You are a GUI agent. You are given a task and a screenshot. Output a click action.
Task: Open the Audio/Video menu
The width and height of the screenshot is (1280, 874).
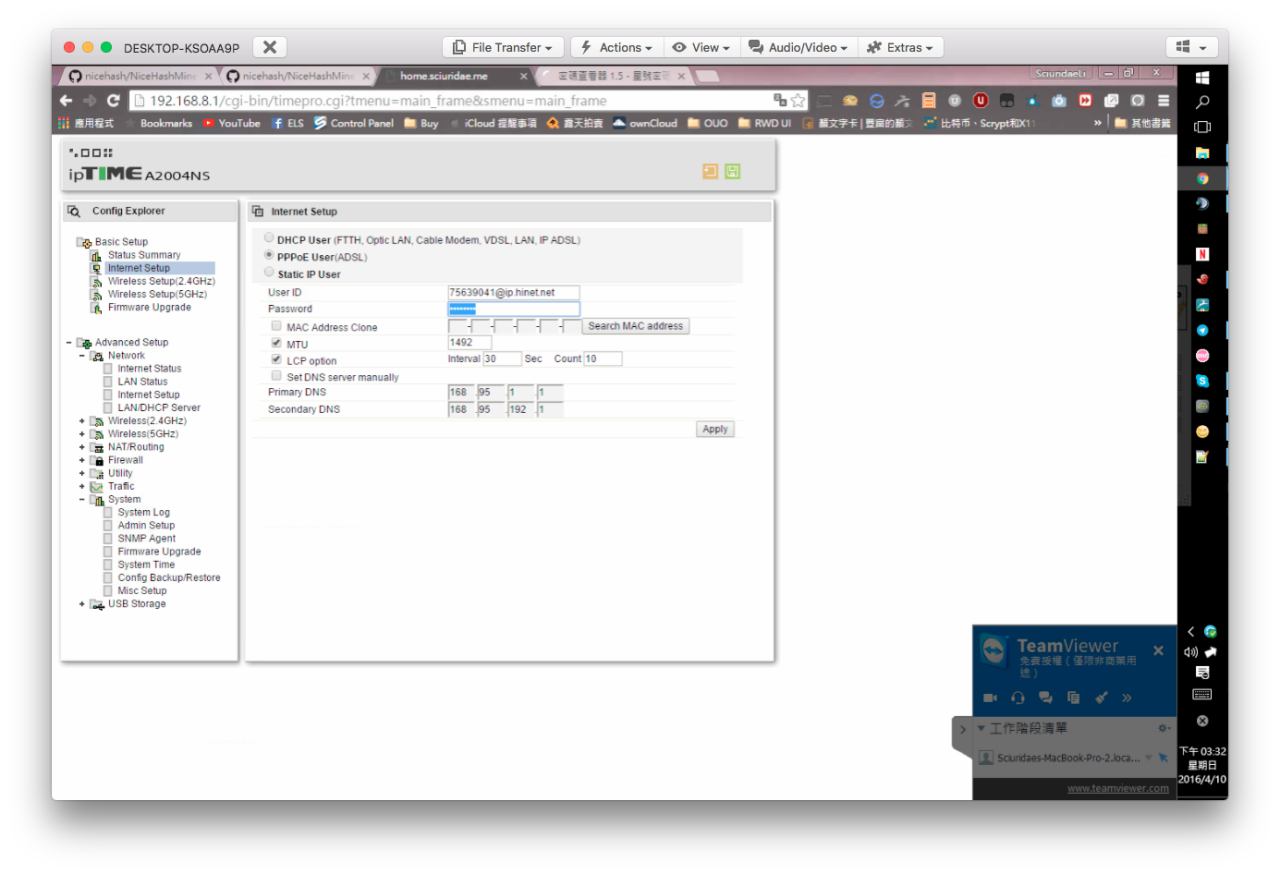(x=798, y=47)
